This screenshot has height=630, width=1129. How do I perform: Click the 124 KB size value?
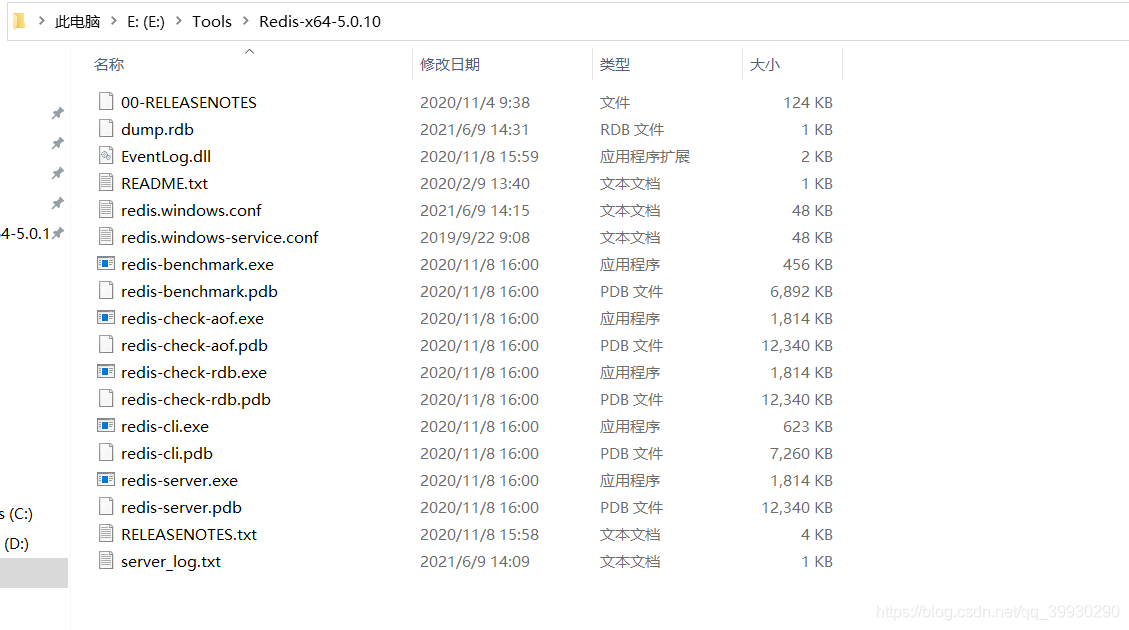808,102
